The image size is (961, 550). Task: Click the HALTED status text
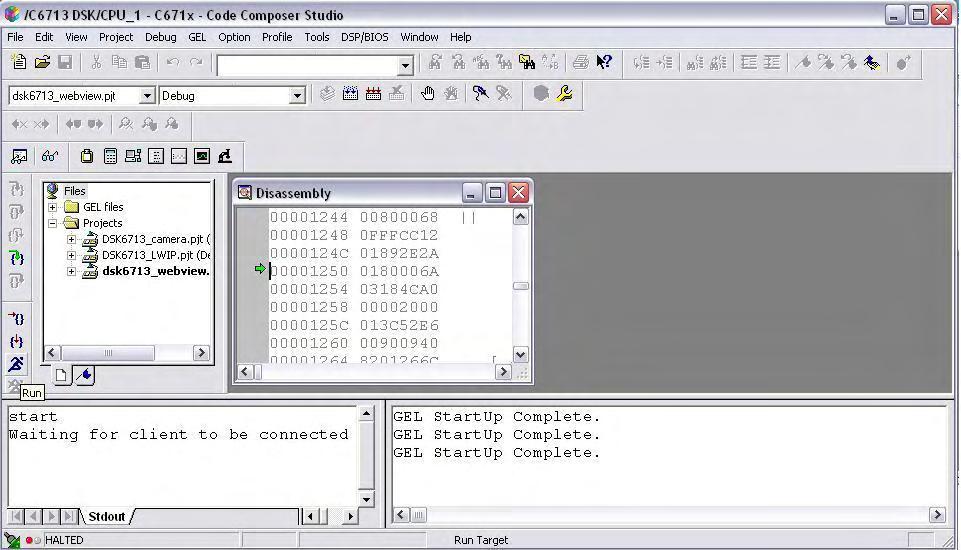coord(64,540)
